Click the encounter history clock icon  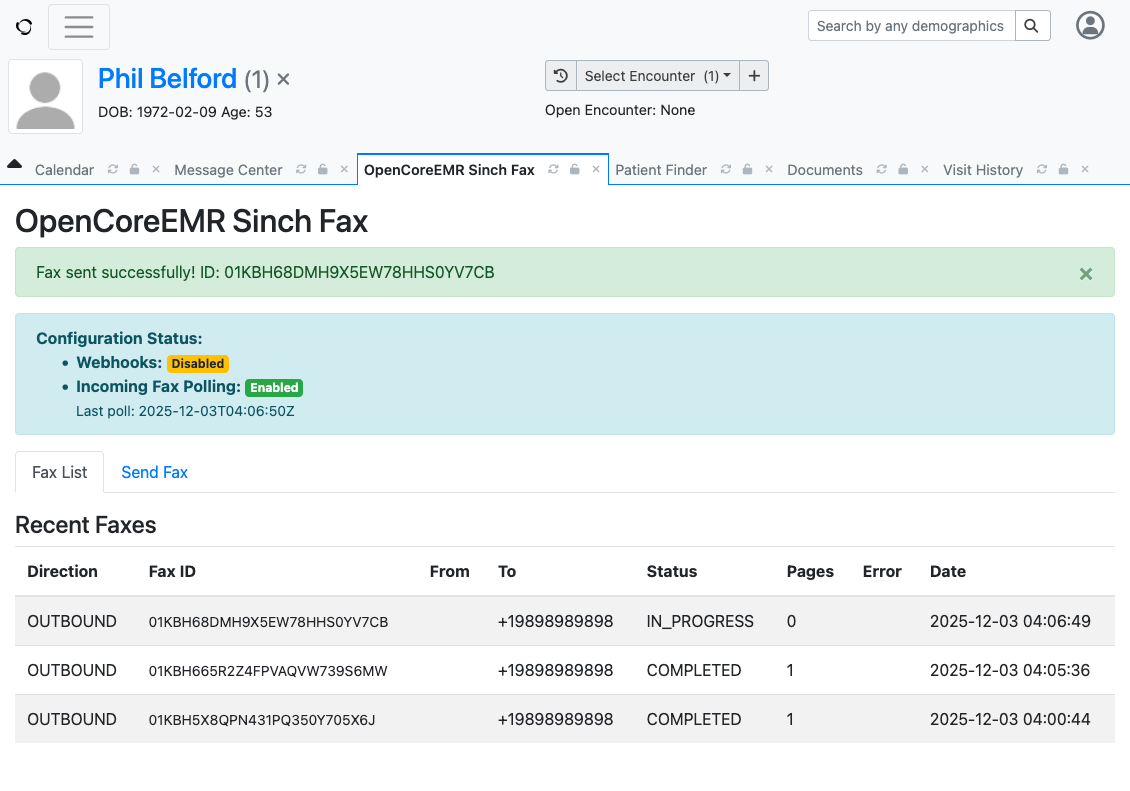[x=561, y=76]
